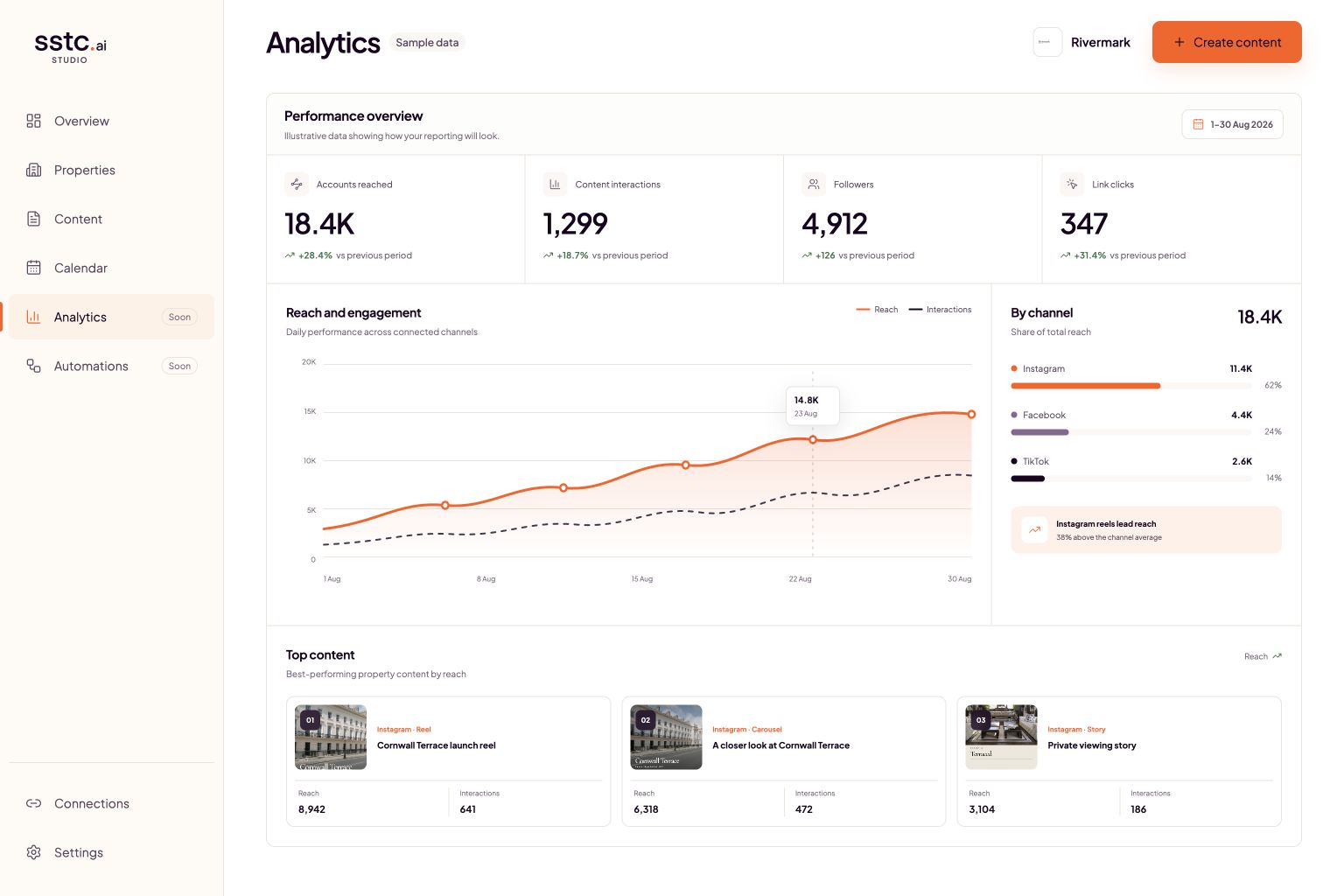Open Connections in the sidebar
The height and width of the screenshot is (896, 1344).
click(x=111, y=803)
